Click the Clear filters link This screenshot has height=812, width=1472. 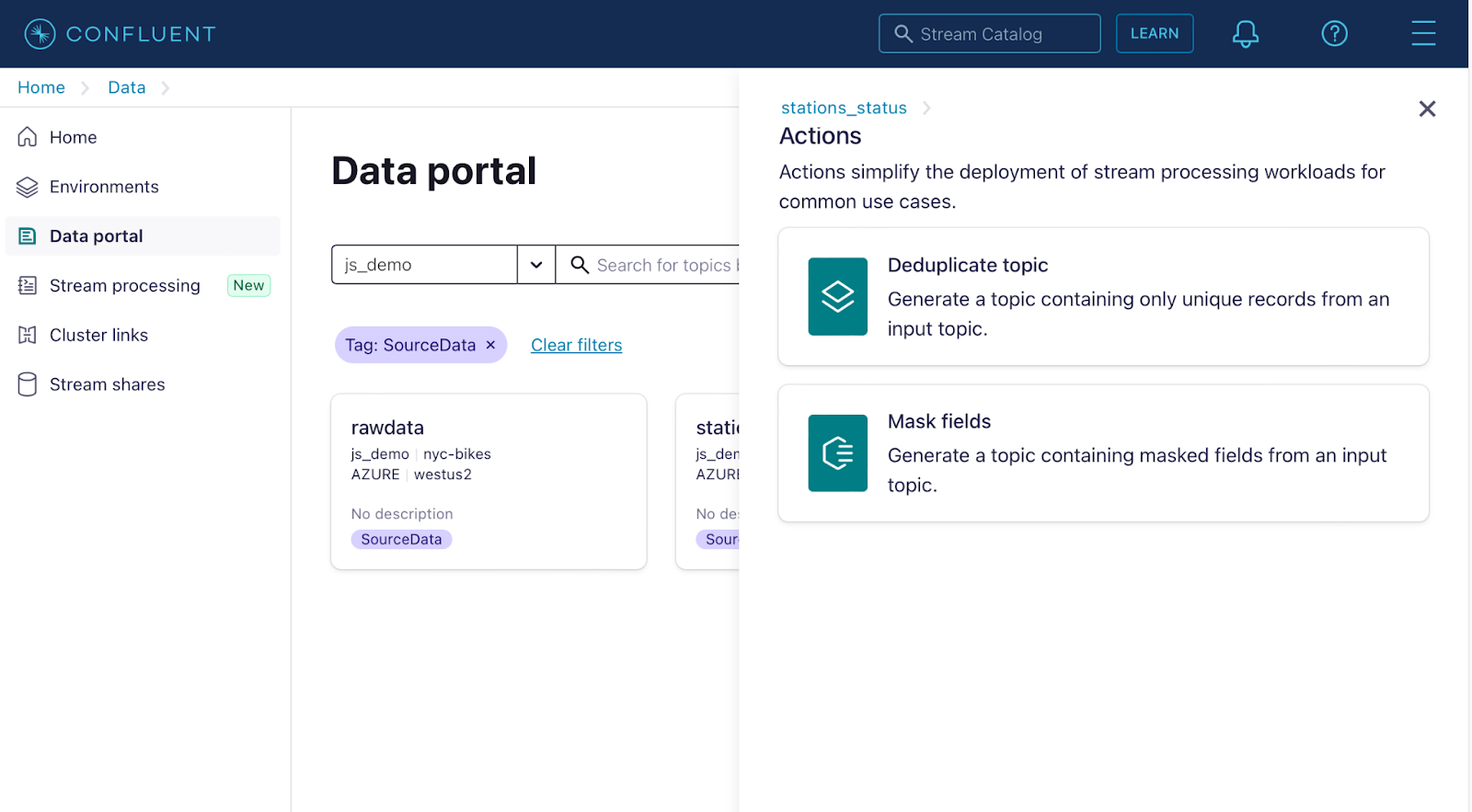(x=577, y=345)
